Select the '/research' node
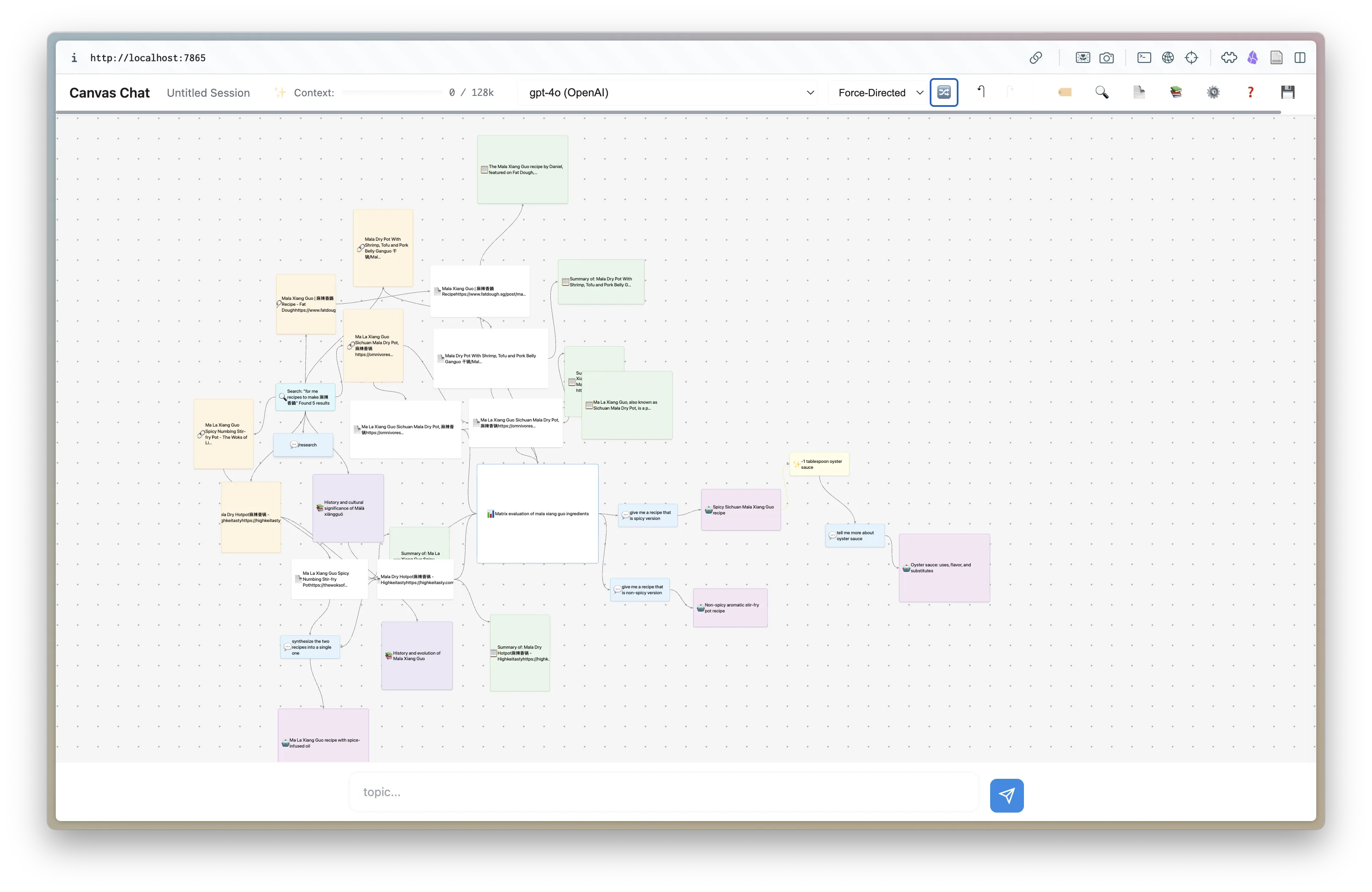 click(x=303, y=445)
